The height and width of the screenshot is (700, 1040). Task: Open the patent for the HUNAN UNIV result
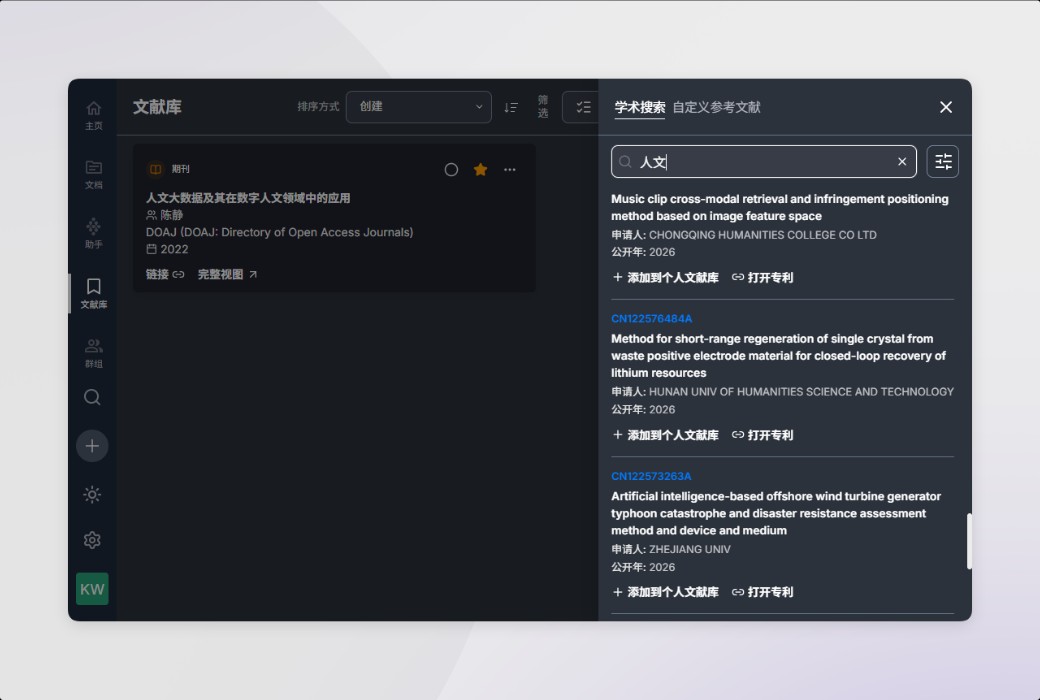[x=762, y=435]
